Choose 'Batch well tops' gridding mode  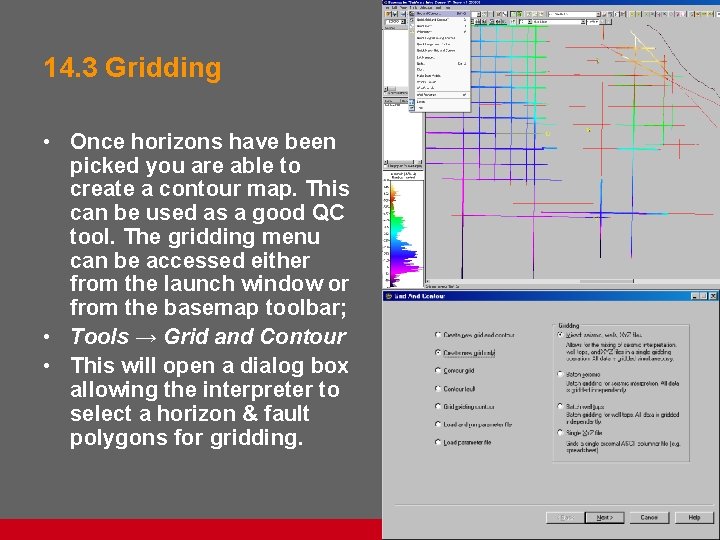tap(581, 406)
